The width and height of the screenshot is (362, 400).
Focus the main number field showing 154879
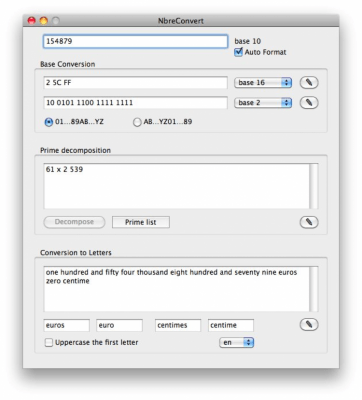click(135, 42)
